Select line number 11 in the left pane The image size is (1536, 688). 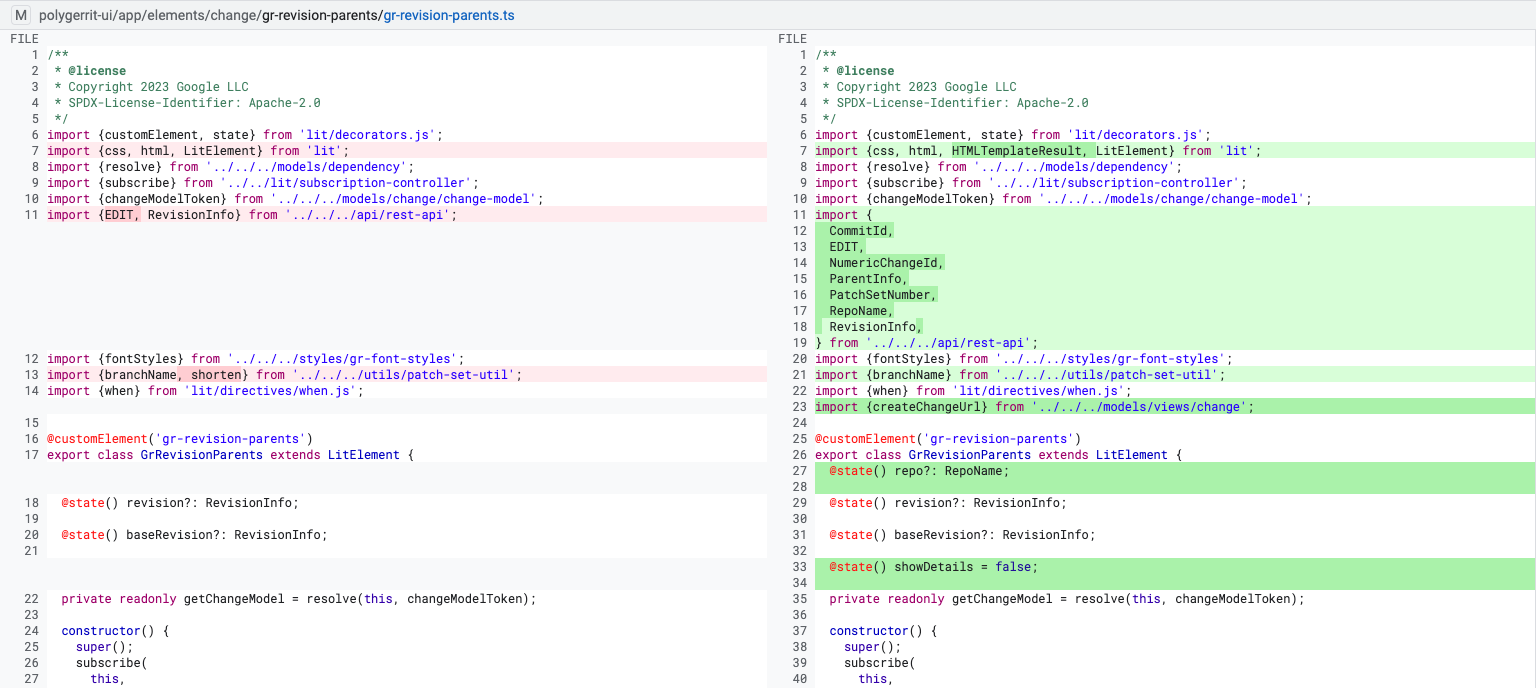[x=30, y=214]
